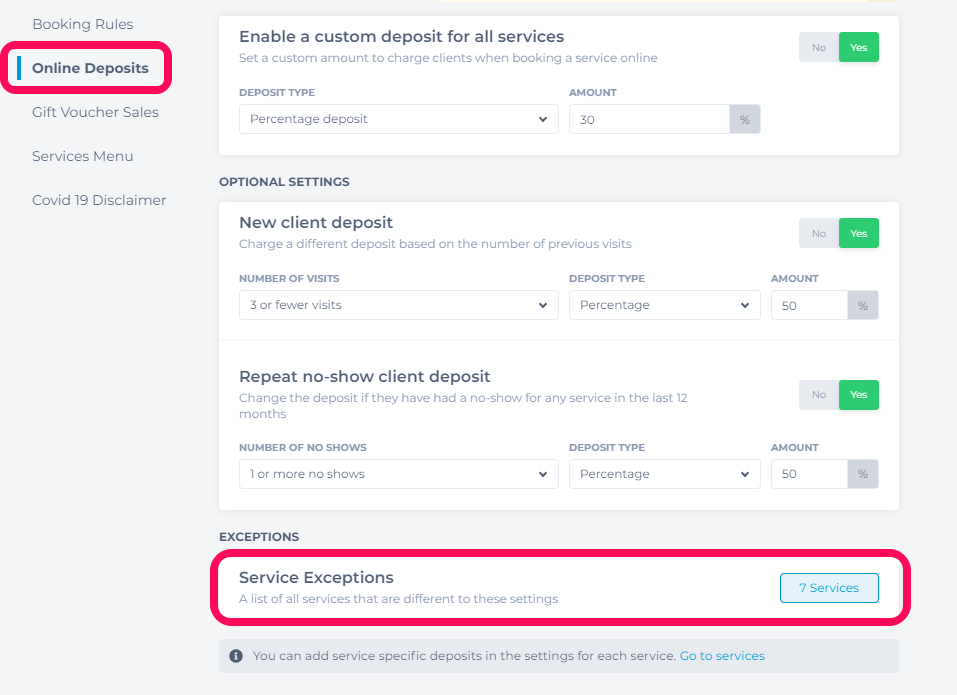Click the percent badge in Repeat no-show row
The width and height of the screenshot is (957, 695).
coord(862,474)
